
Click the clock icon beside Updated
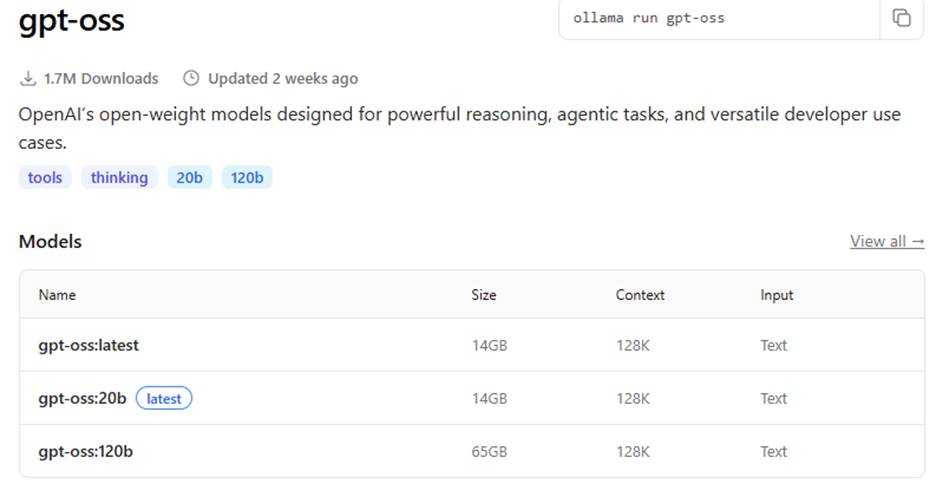tap(191, 78)
